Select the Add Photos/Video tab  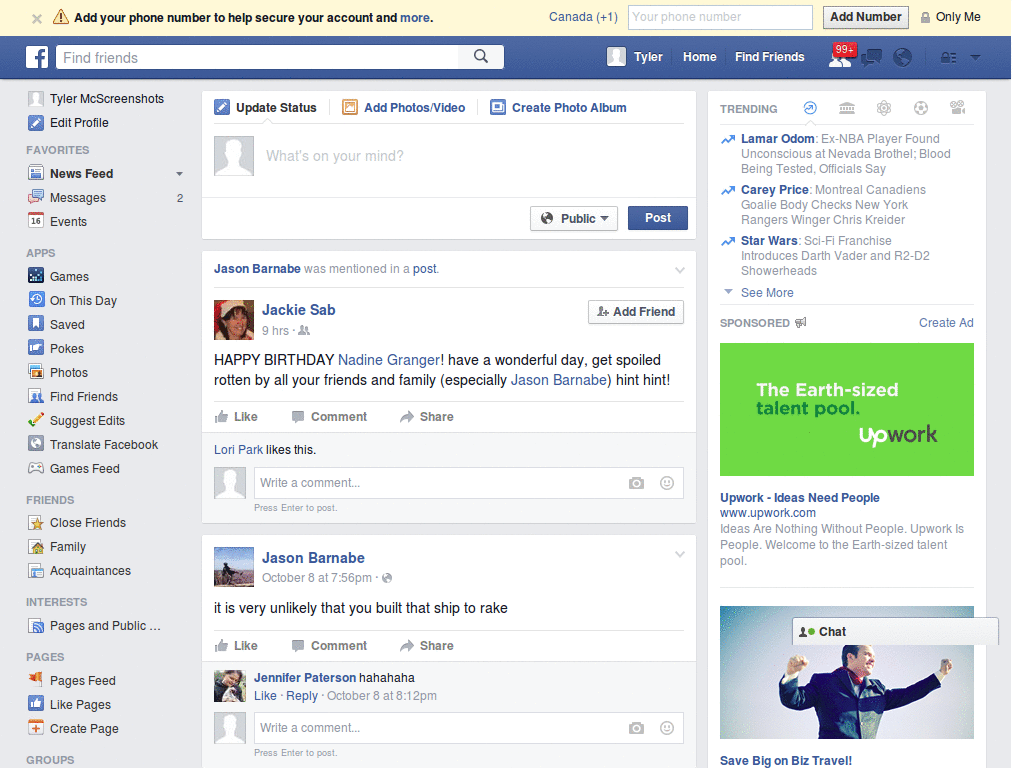tap(404, 108)
